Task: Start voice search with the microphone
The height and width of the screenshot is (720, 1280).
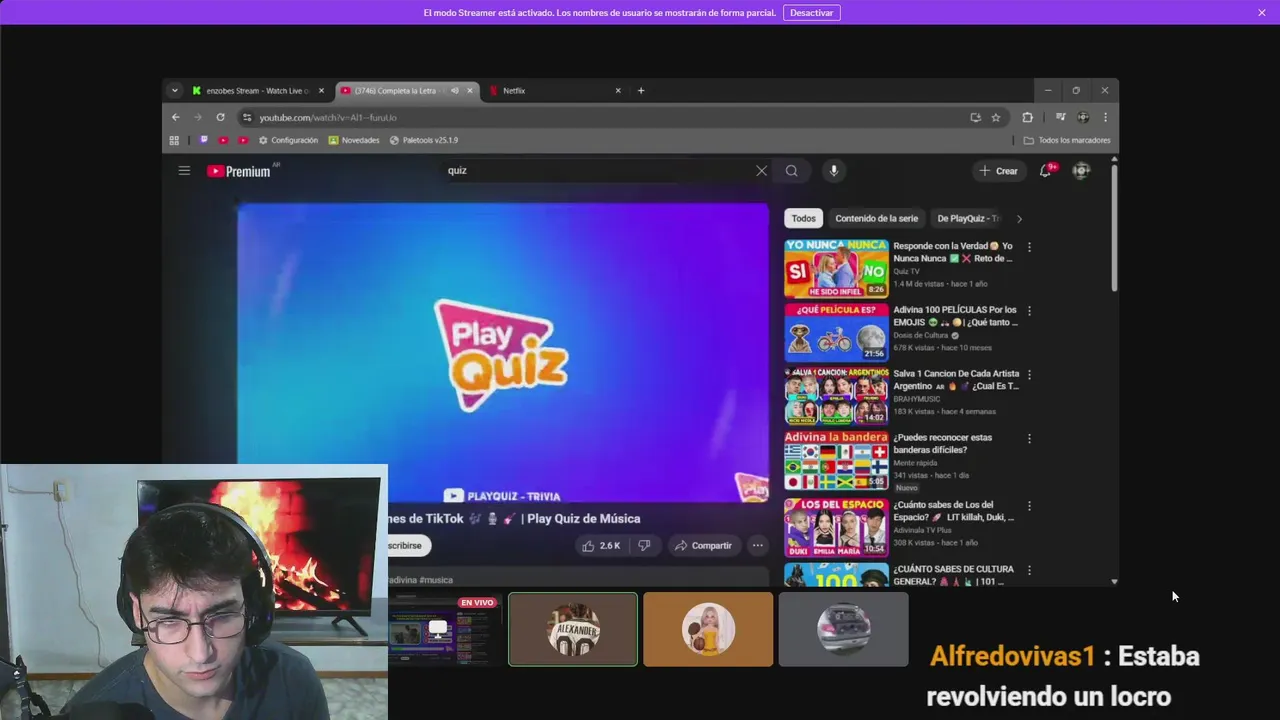Action: (833, 171)
